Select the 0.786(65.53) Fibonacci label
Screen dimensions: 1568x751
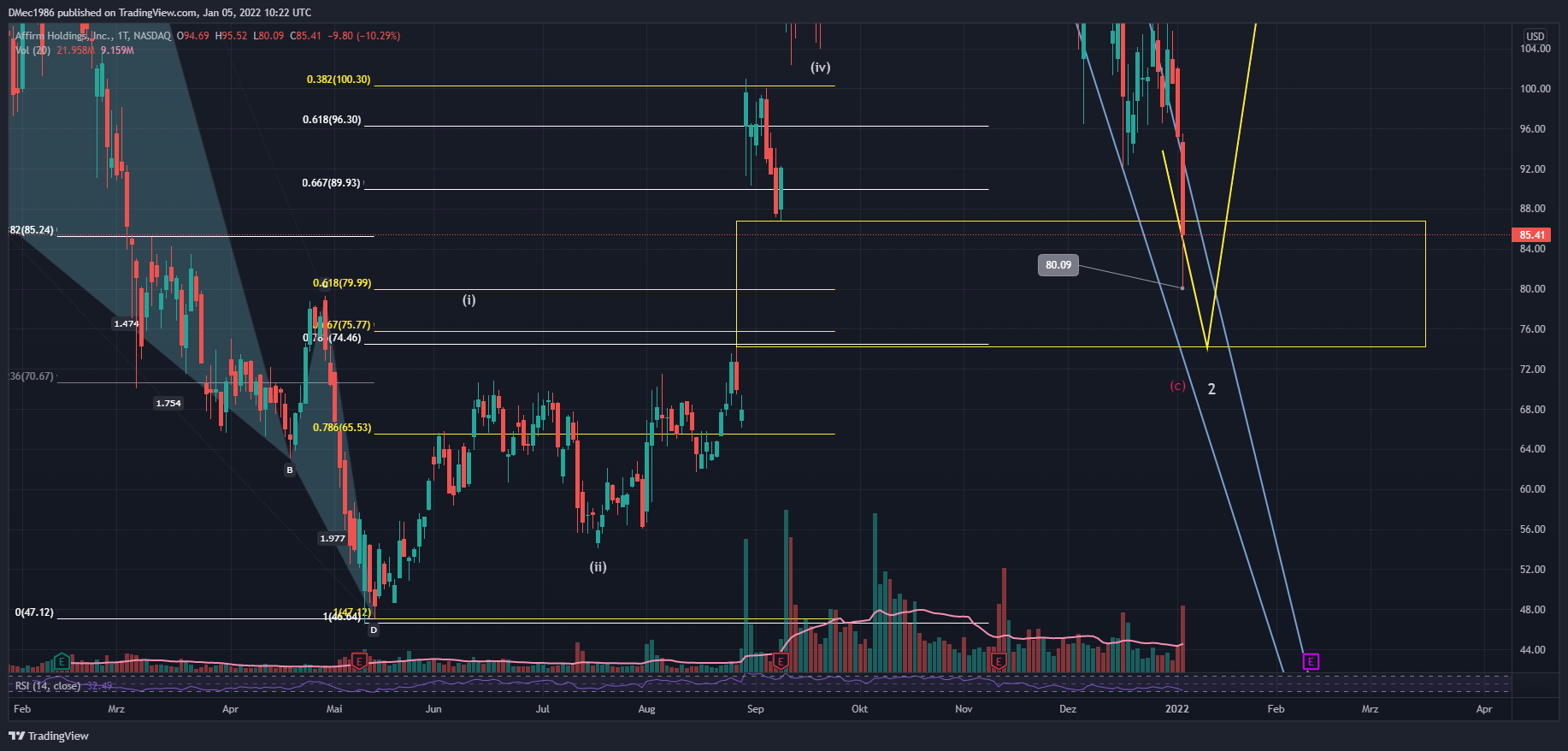[x=342, y=428]
